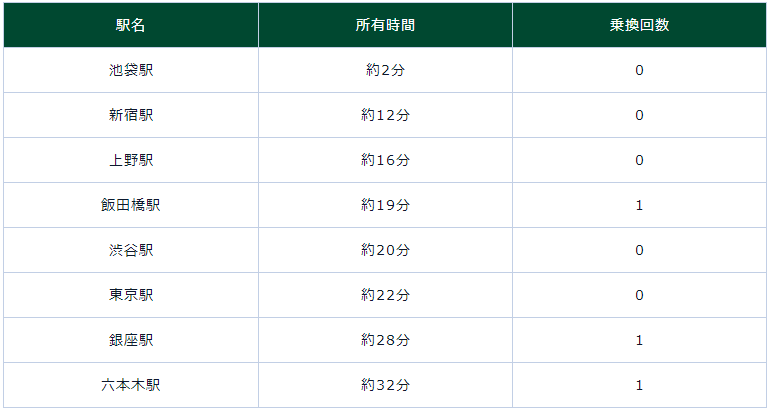Viewport: 770px width, 411px height.
Task: Click the 所有時間 column header
Action: pos(385,25)
